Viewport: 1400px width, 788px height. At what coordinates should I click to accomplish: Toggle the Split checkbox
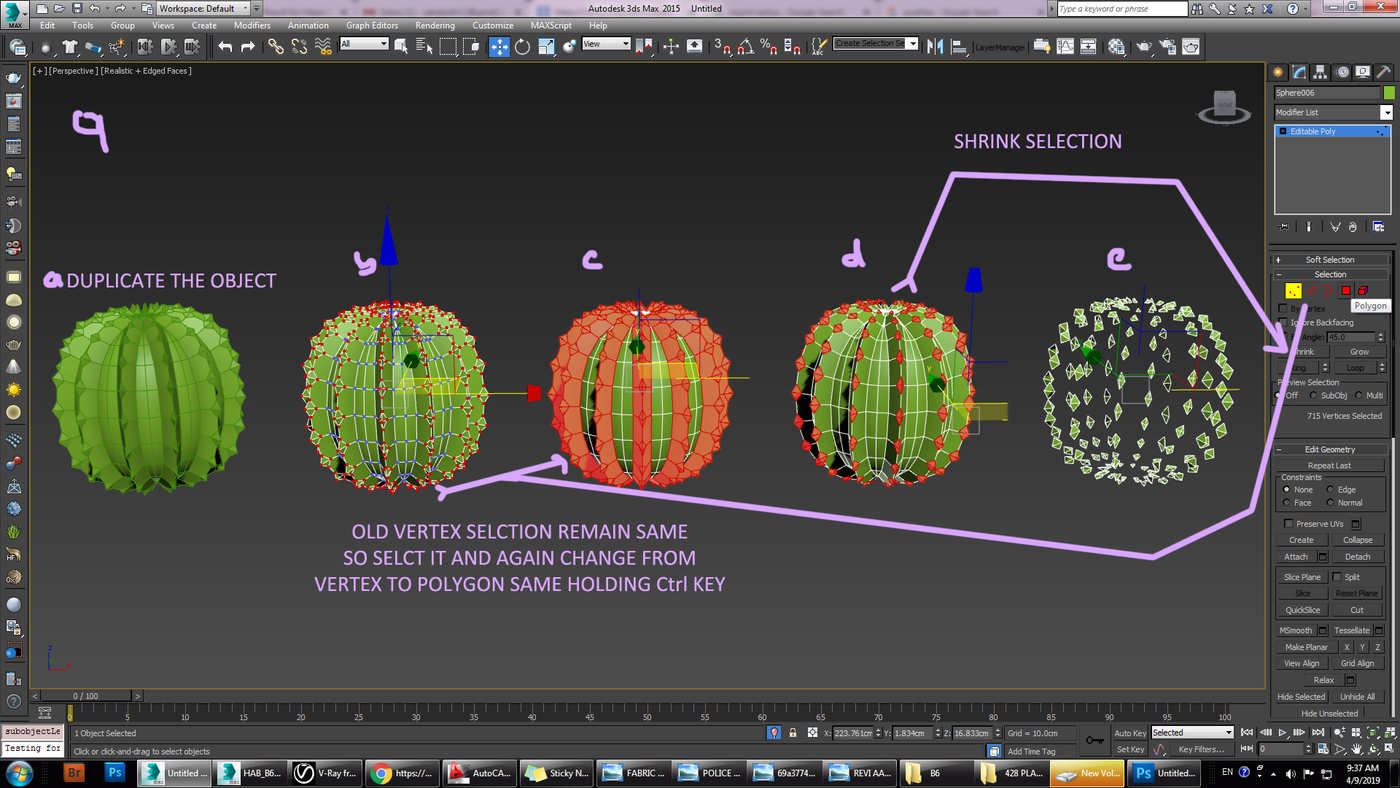[1337, 577]
